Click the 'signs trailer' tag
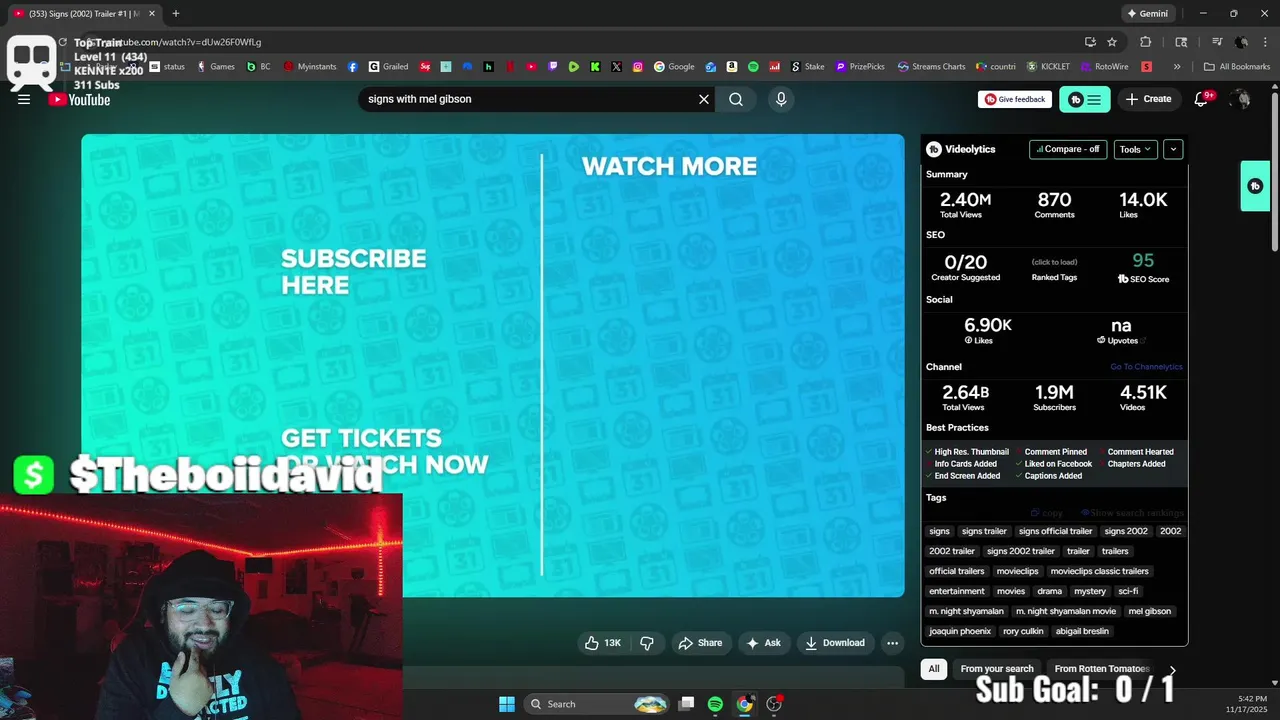 [984, 531]
